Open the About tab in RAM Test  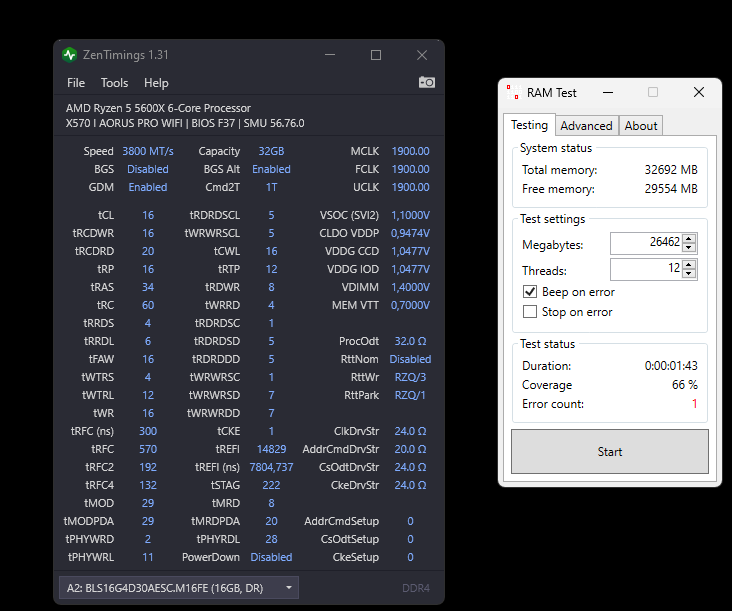(641, 126)
